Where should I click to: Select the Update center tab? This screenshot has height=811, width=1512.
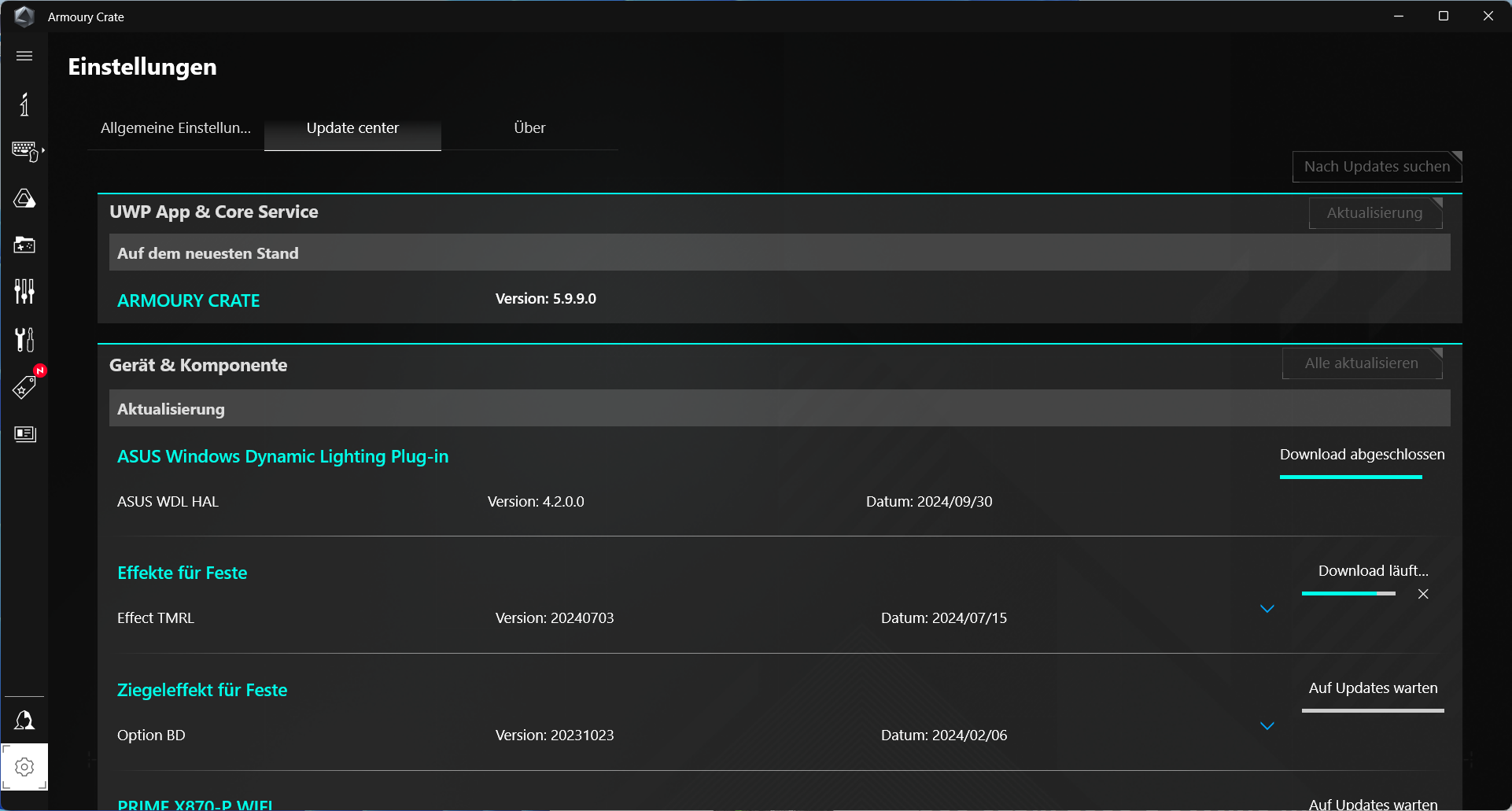pyautogui.click(x=352, y=128)
